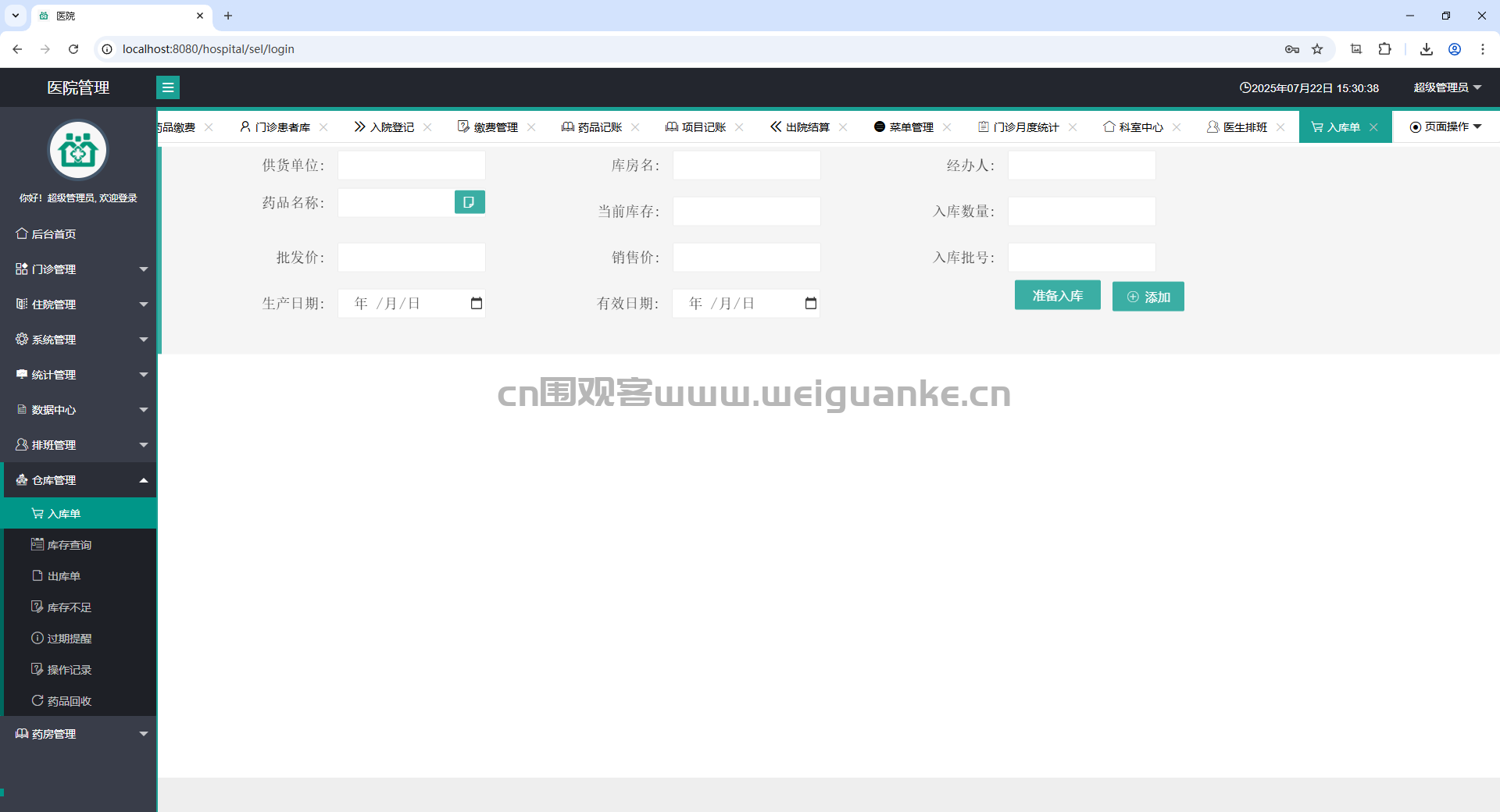Expand the 住院管理 menu arrow

(x=144, y=304)
